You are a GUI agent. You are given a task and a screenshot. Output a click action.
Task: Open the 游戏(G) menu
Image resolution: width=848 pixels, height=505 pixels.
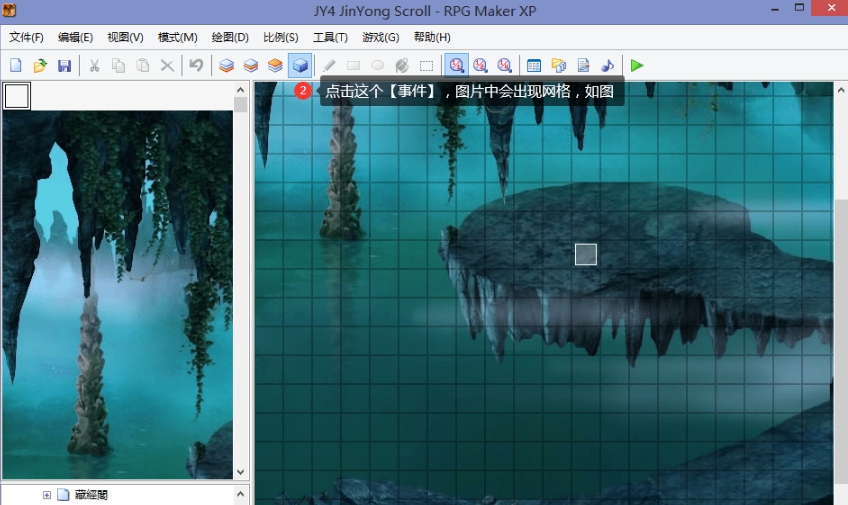(380, 37)
